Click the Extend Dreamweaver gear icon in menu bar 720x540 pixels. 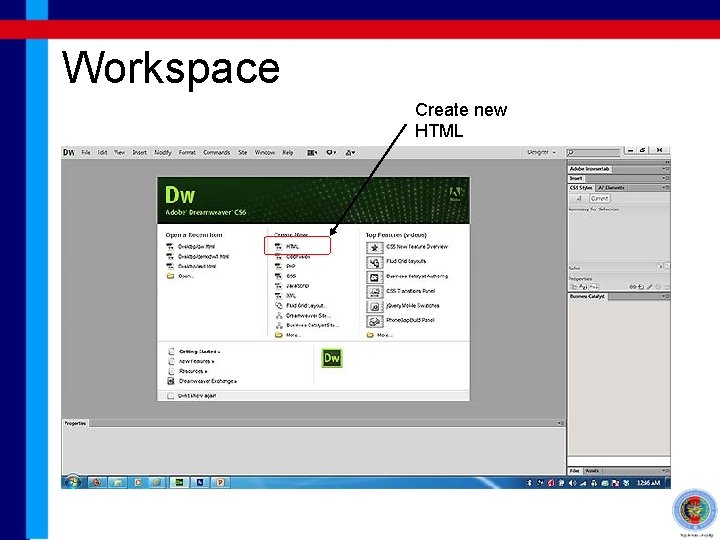pyautogui.click(x=331, y=152)
